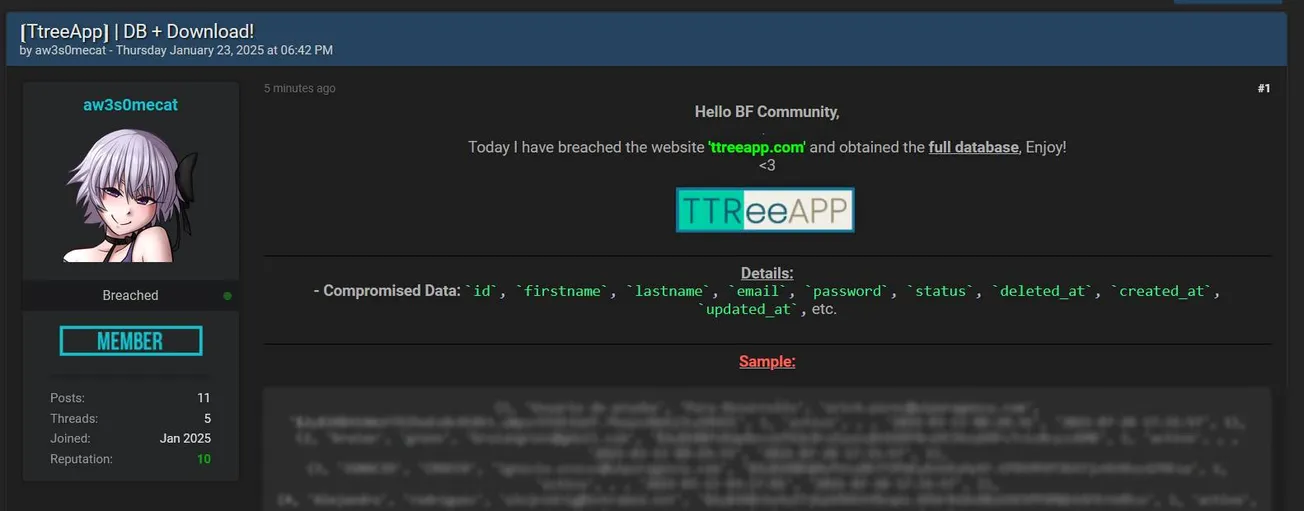Open the post number #1 permalink
The width and height of the screenshot is (1304, 511).
(x=1264, y=89)
